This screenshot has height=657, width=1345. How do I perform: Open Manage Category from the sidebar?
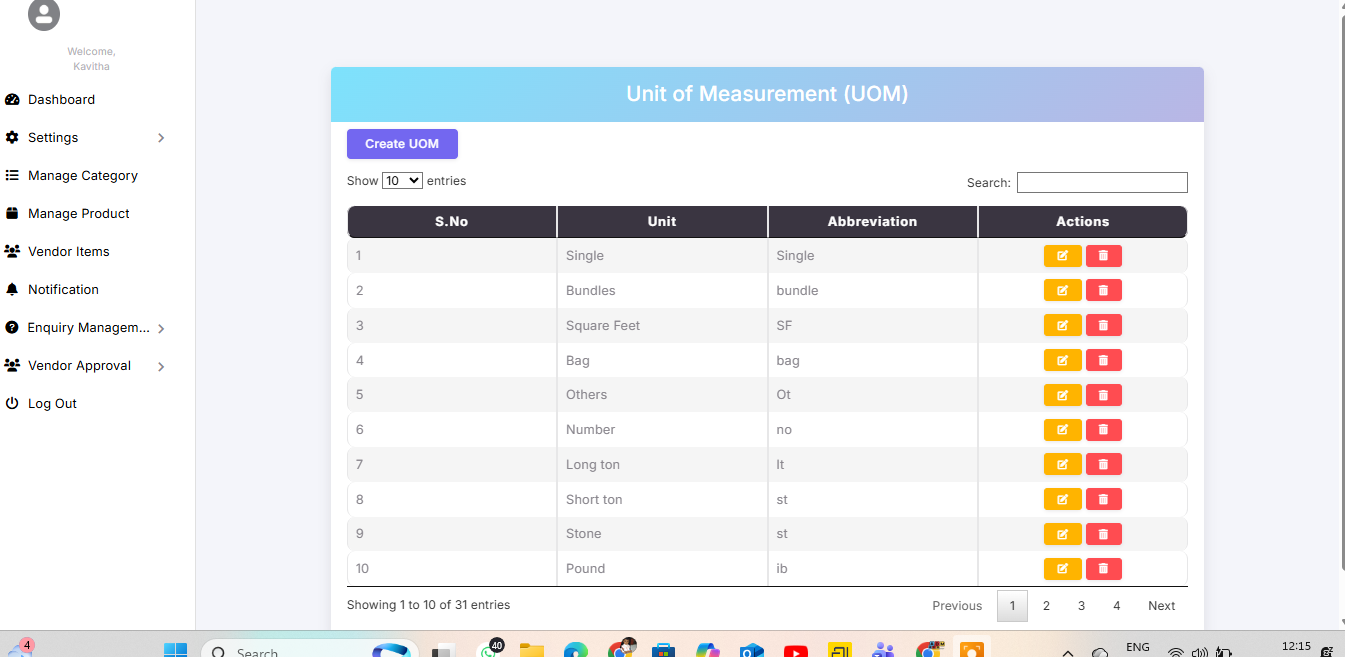[82, 176]
